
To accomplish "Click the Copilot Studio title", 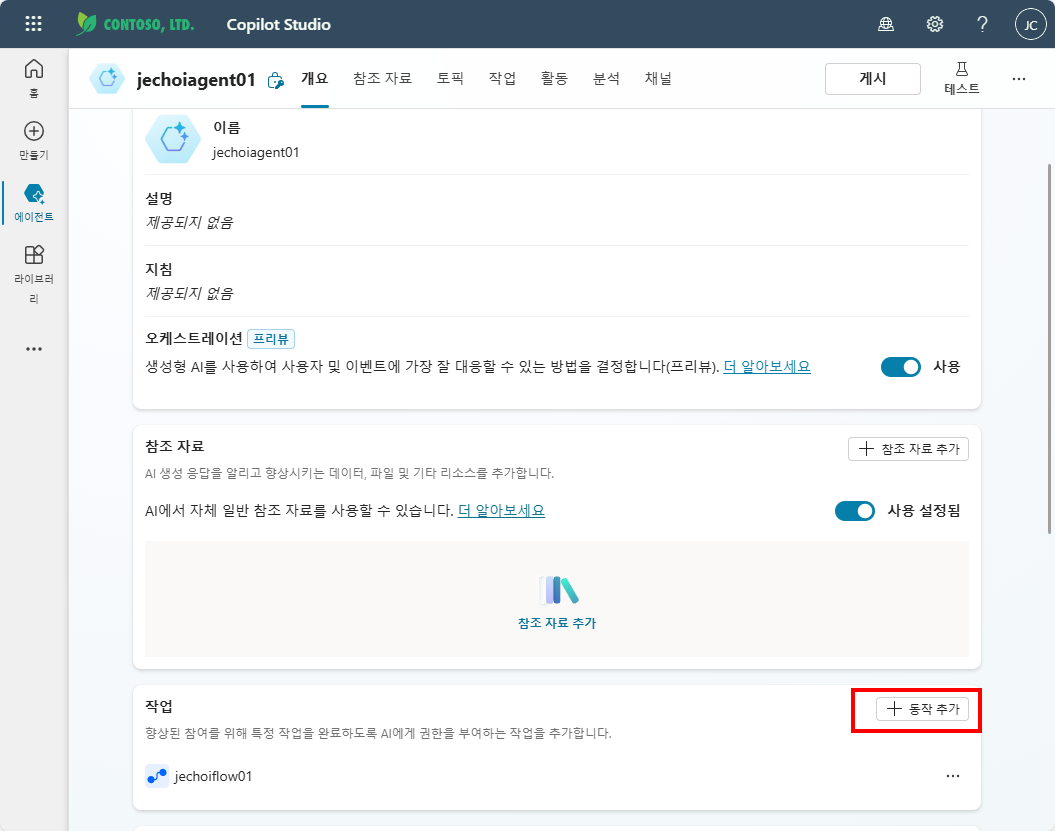I will point(279,25).
